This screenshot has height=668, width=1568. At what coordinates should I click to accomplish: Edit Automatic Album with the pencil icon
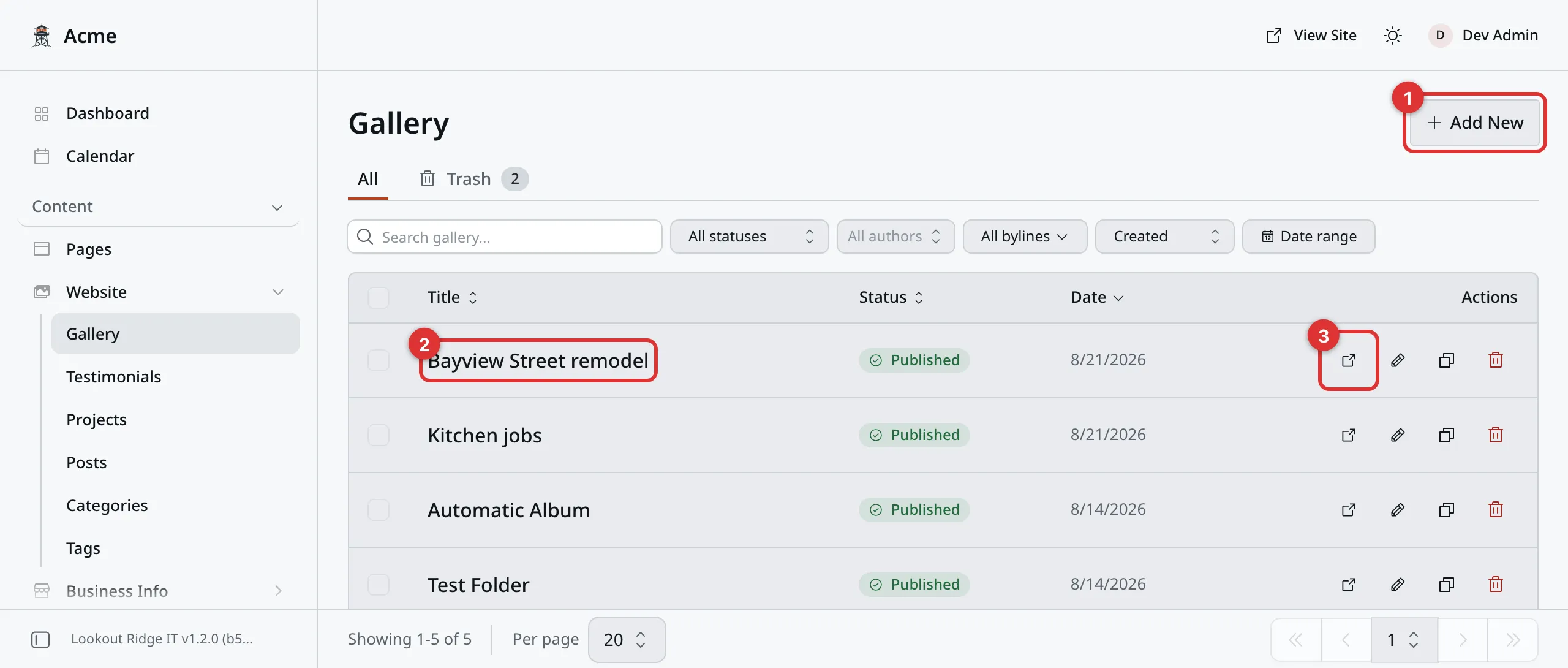point(1398,510)
